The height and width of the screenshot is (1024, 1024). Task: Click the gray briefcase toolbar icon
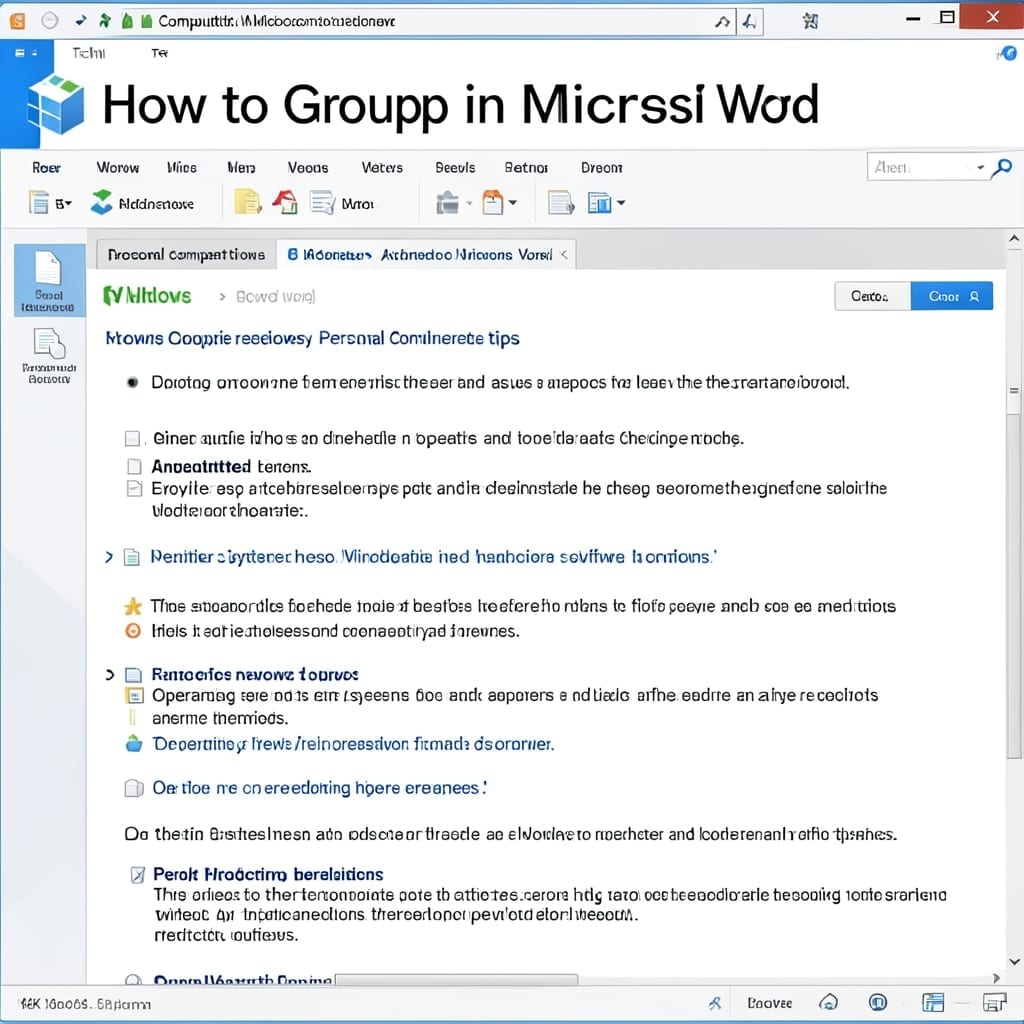click(447, 203)
